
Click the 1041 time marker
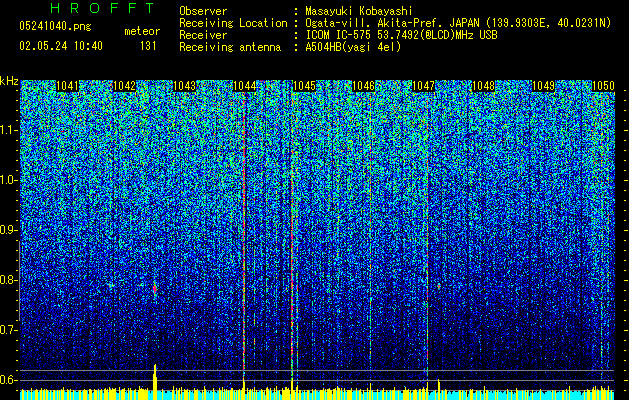click(67, 86)
